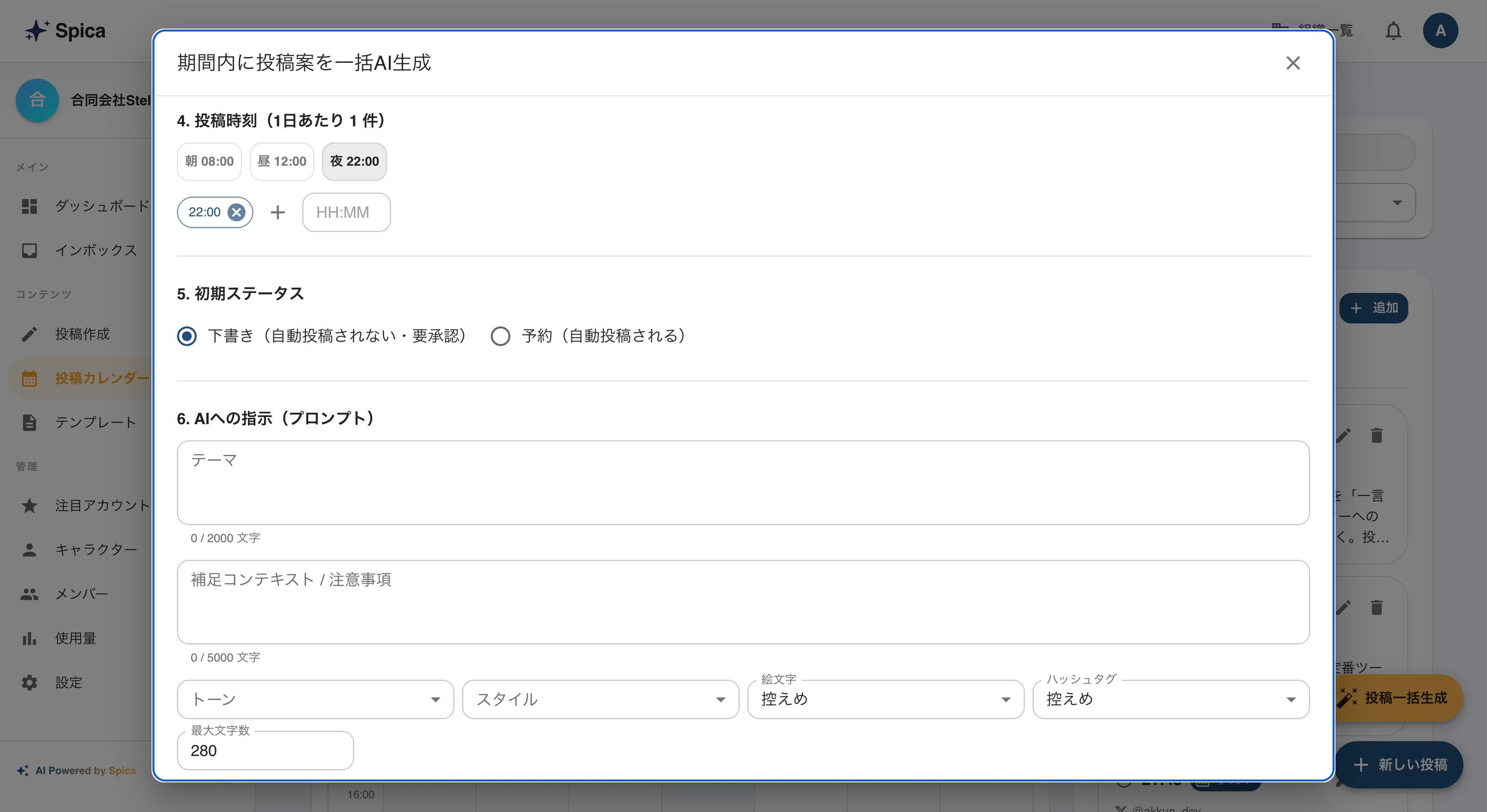Click the 新しい投稿 button
Viewport: 1487px width, 812px height.
point(1400,764)
